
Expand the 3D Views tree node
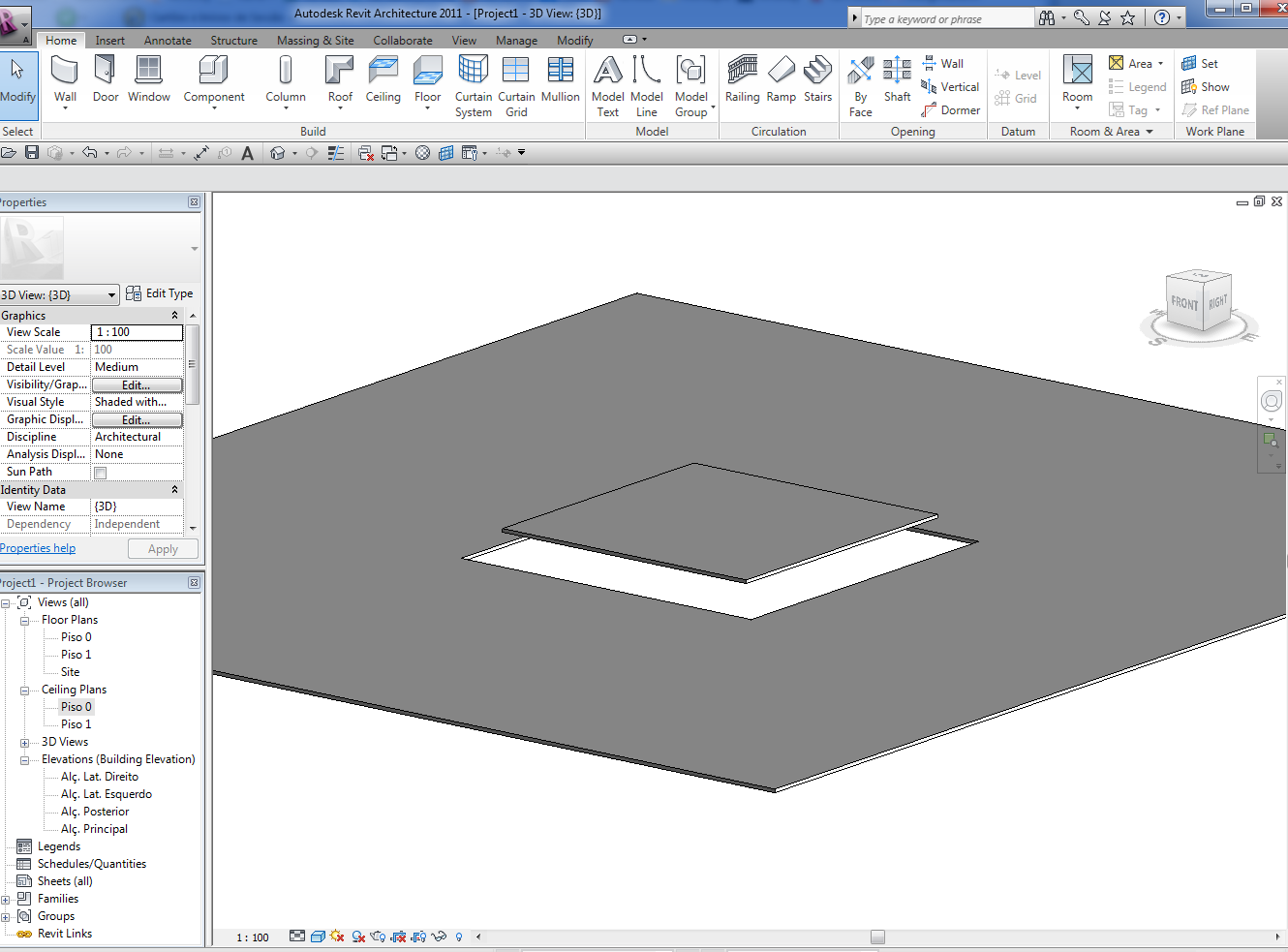[x=24, y=743]
